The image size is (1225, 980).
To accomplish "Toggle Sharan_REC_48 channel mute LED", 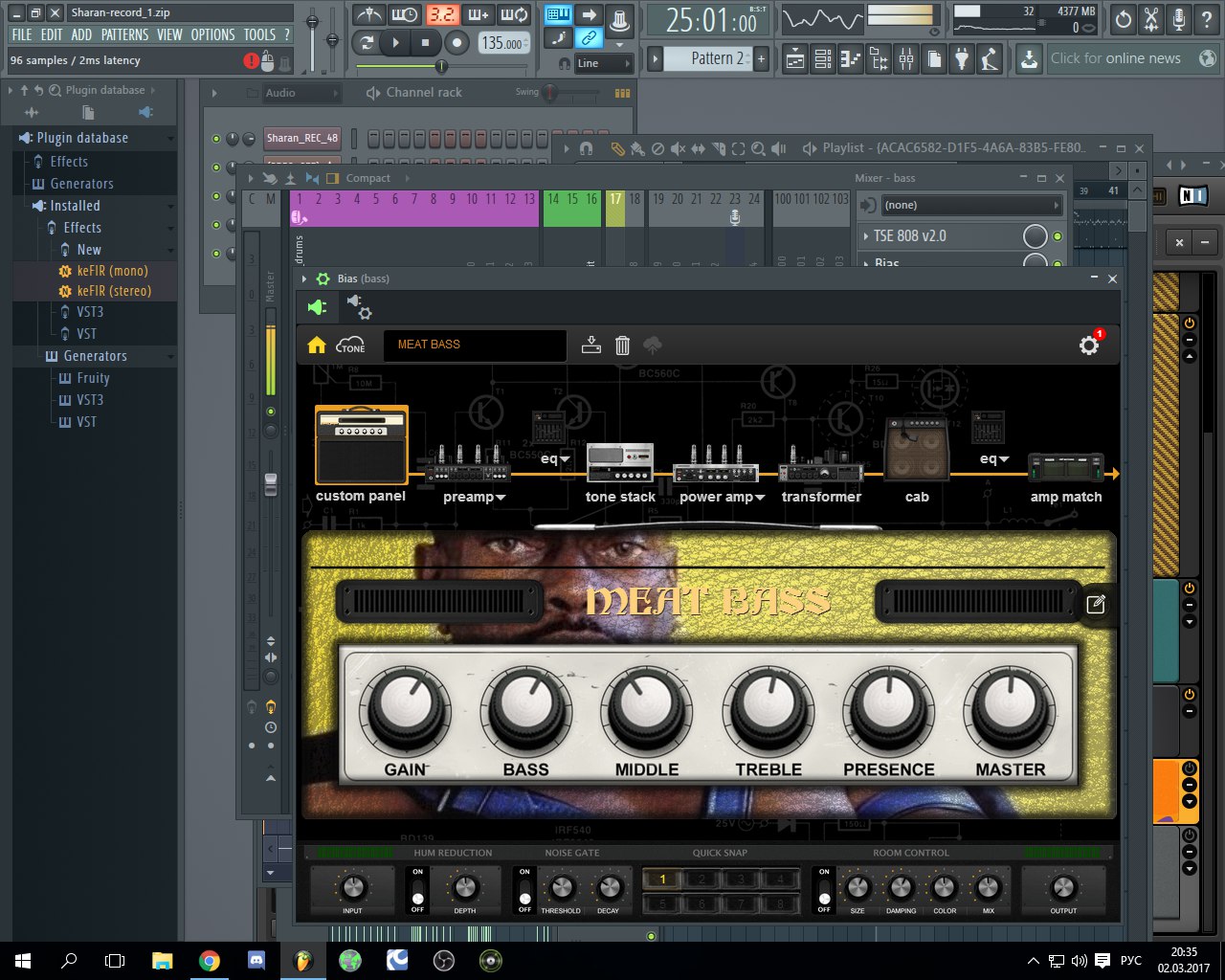I will click(216, 138).
